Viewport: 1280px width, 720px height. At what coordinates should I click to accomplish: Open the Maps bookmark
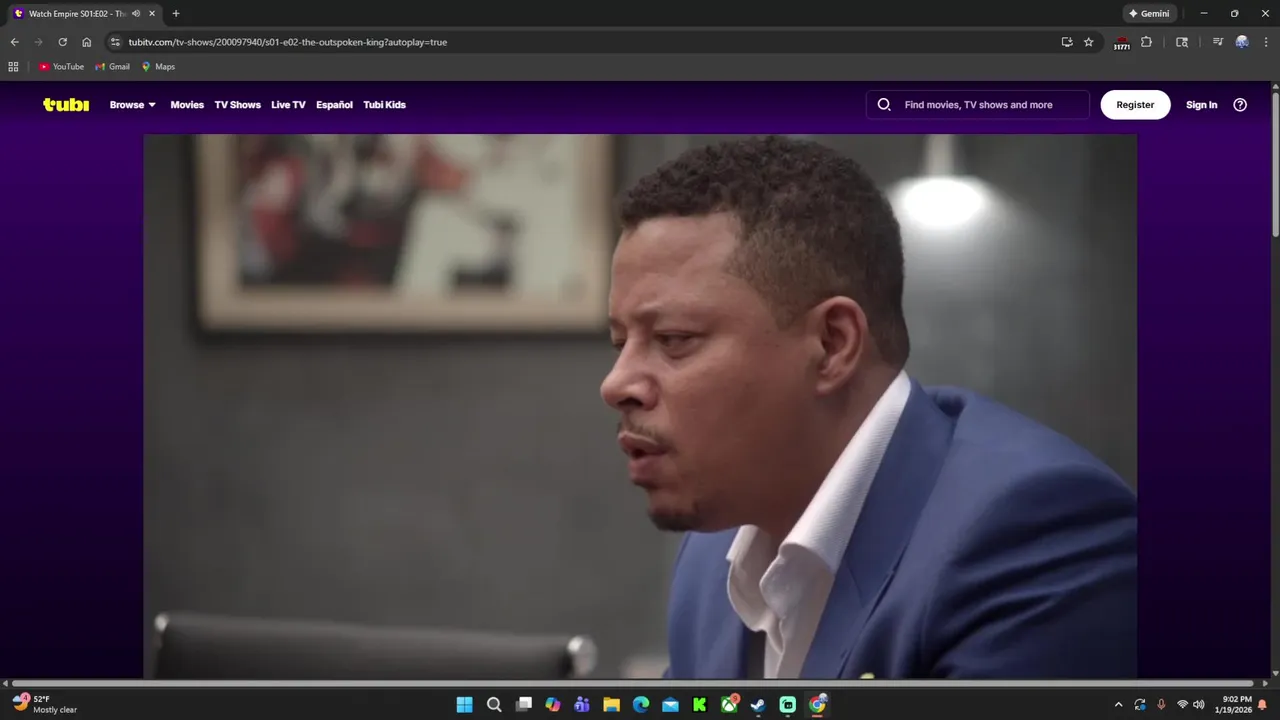tap(158, 67)
